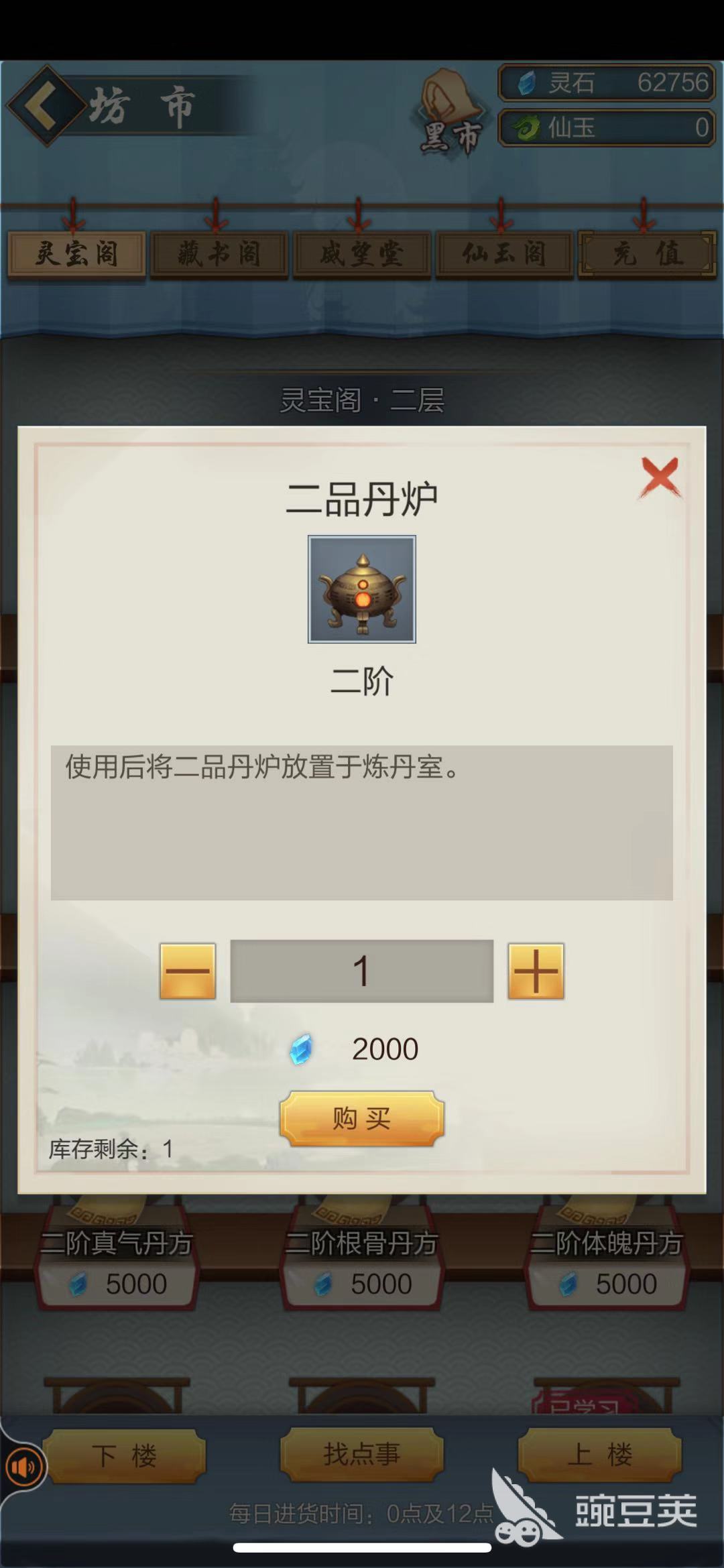Open the 仙玉阁 tab
Viewport: 724px width, 1568px height.
505,254
